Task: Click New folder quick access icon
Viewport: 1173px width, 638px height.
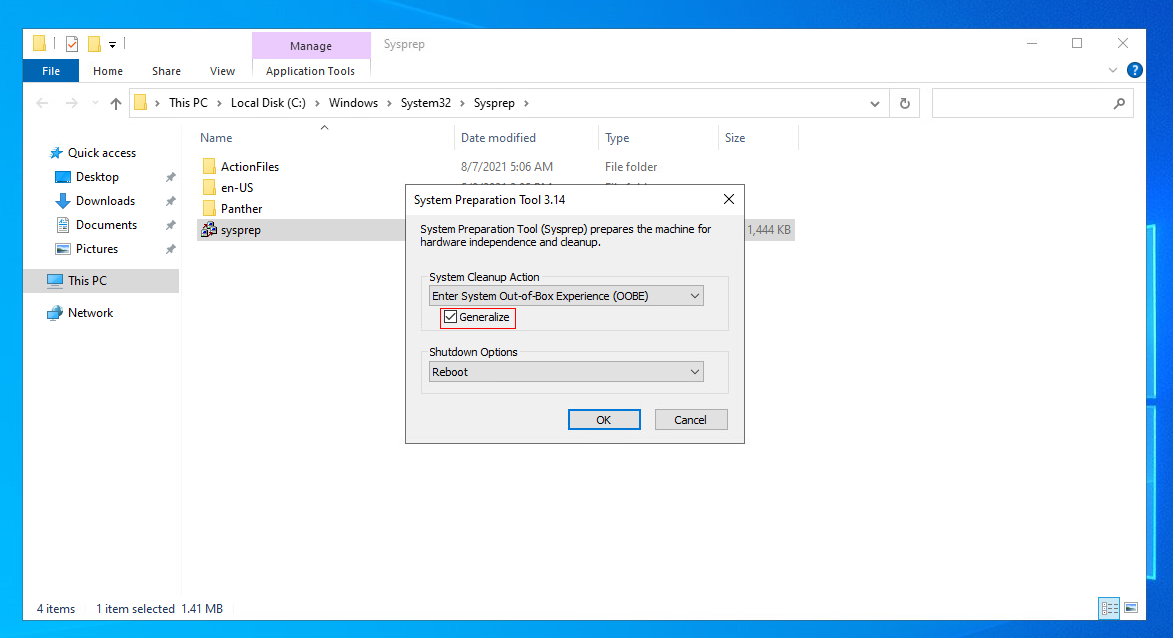Action: point(94,44)
